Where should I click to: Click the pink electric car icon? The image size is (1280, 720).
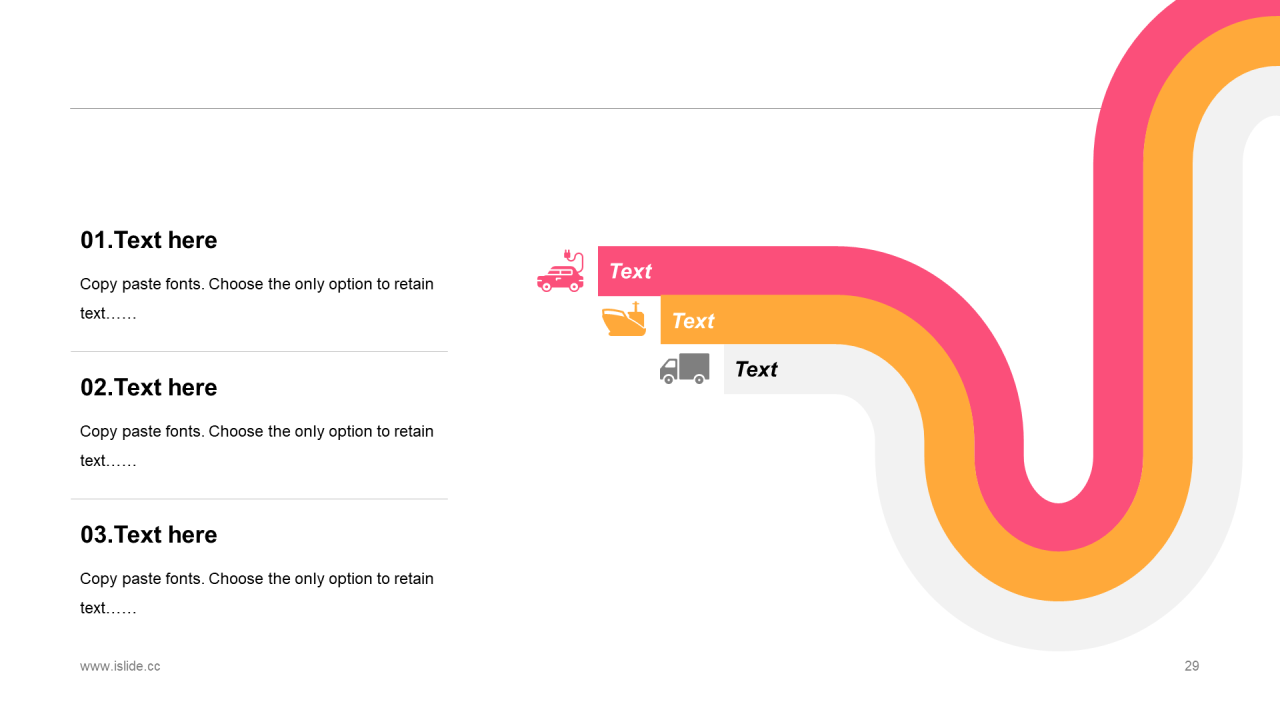pos(561,272)
